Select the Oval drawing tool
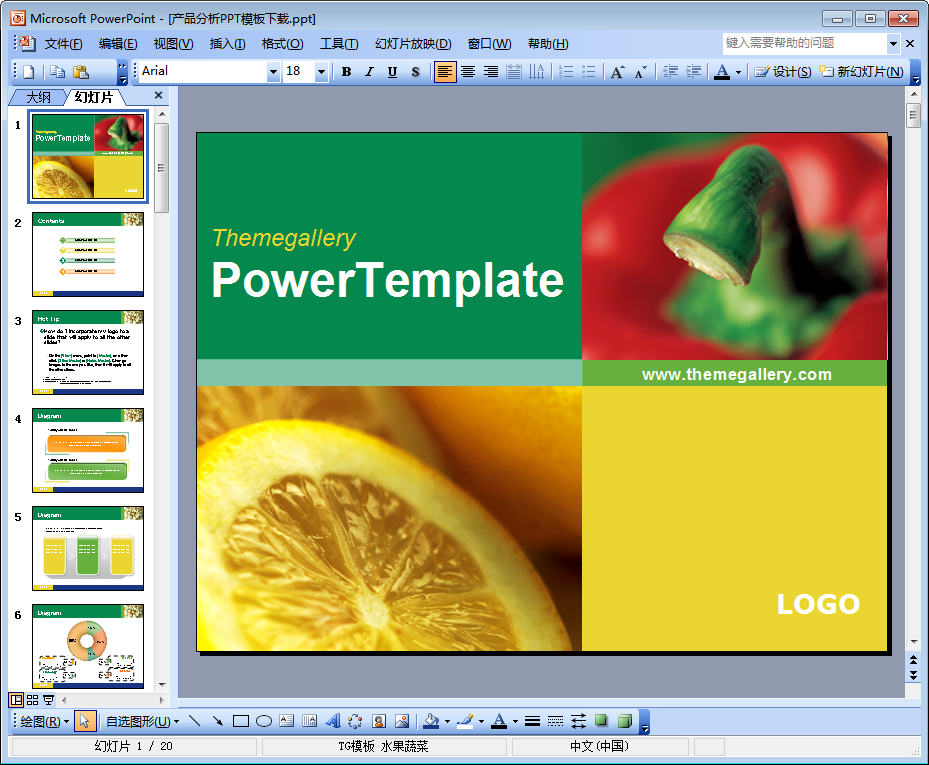Image resolution: width=929 pixels, height=765 pixels. (x=264, y=721)
